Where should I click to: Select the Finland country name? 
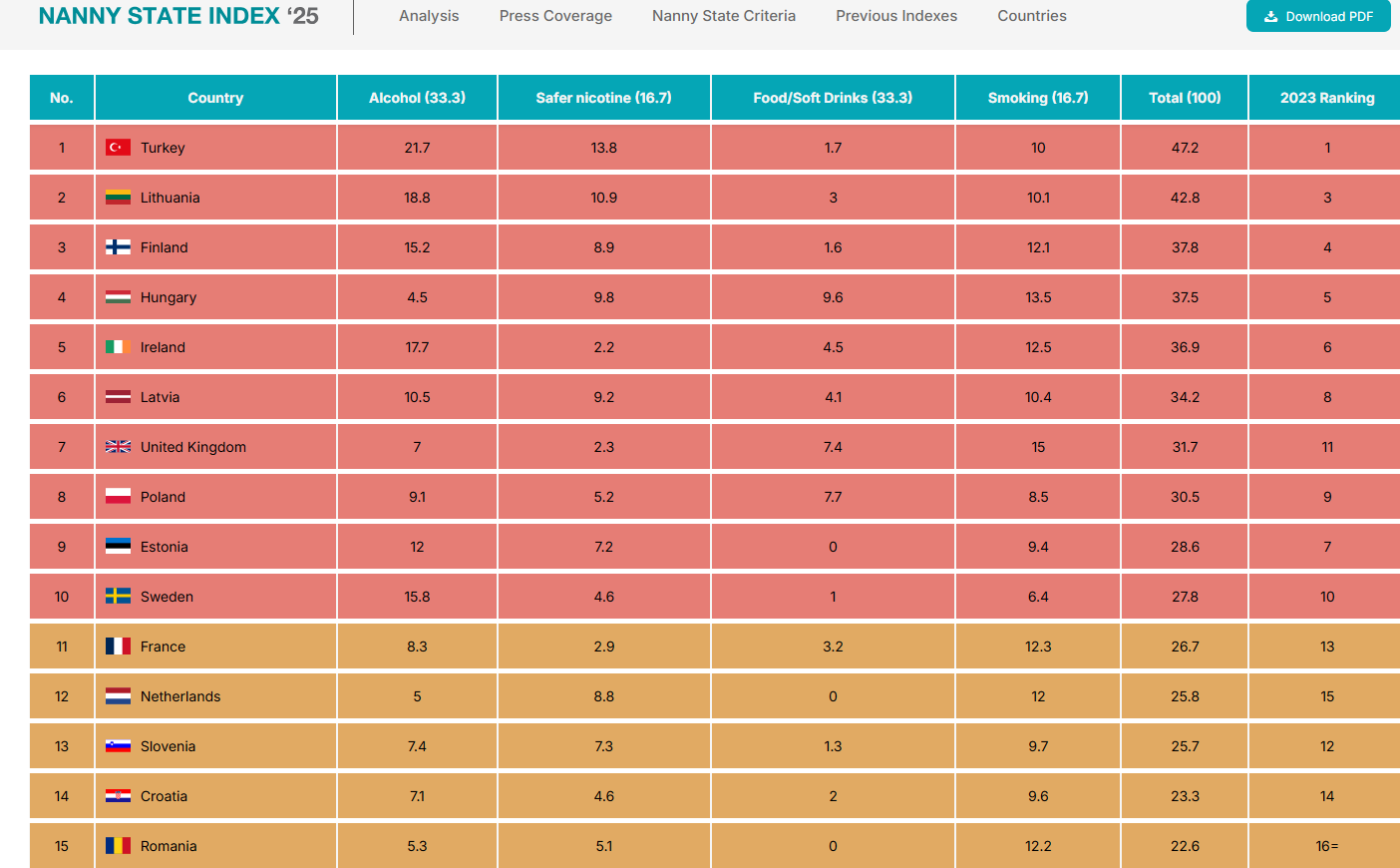(165, 247)
